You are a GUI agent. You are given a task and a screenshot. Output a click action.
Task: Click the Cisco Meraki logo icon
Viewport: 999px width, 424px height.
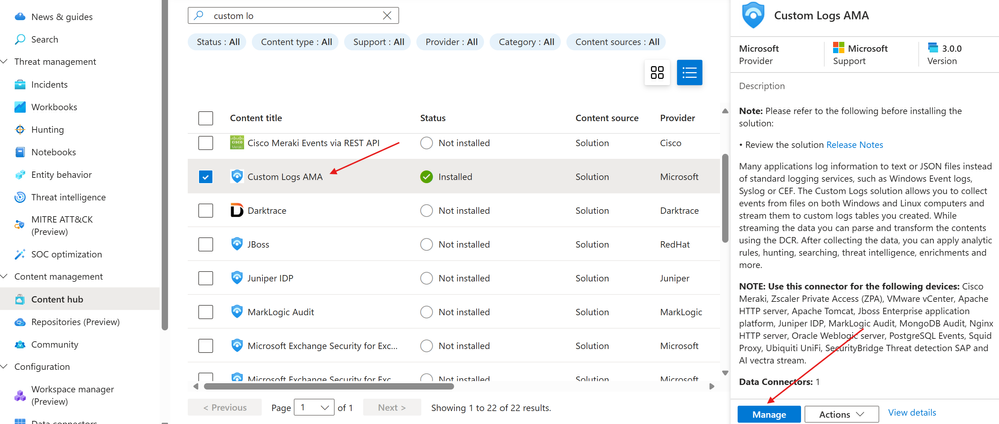click(x=237, y=143)
